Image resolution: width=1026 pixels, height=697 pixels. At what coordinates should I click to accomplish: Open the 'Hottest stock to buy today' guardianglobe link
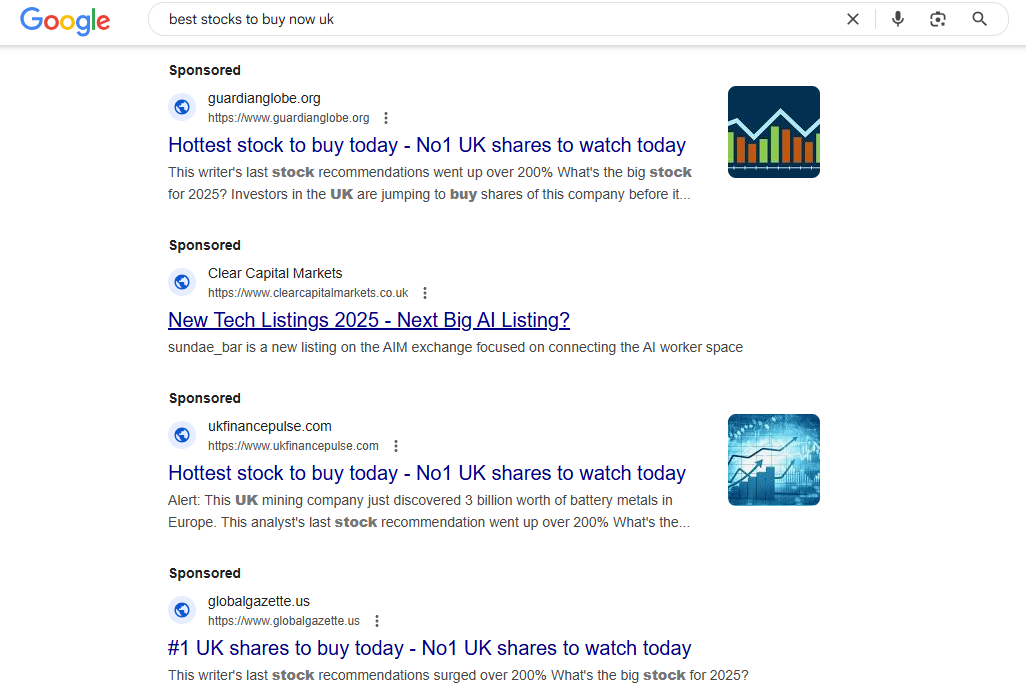(426, 145)
